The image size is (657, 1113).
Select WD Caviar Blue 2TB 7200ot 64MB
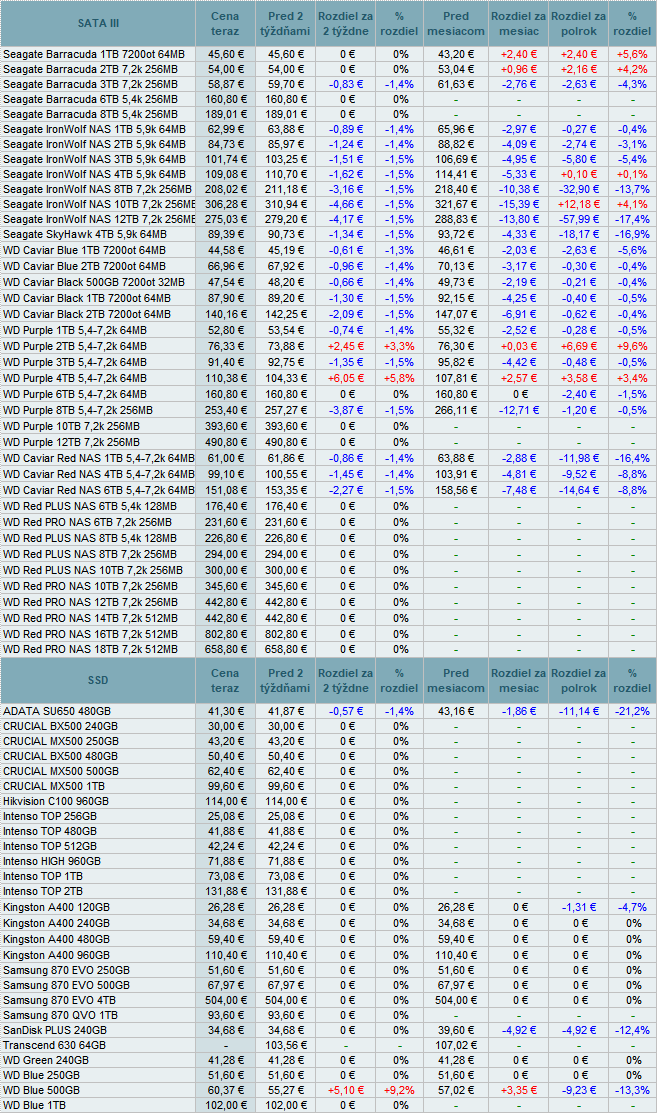[84, 266]
